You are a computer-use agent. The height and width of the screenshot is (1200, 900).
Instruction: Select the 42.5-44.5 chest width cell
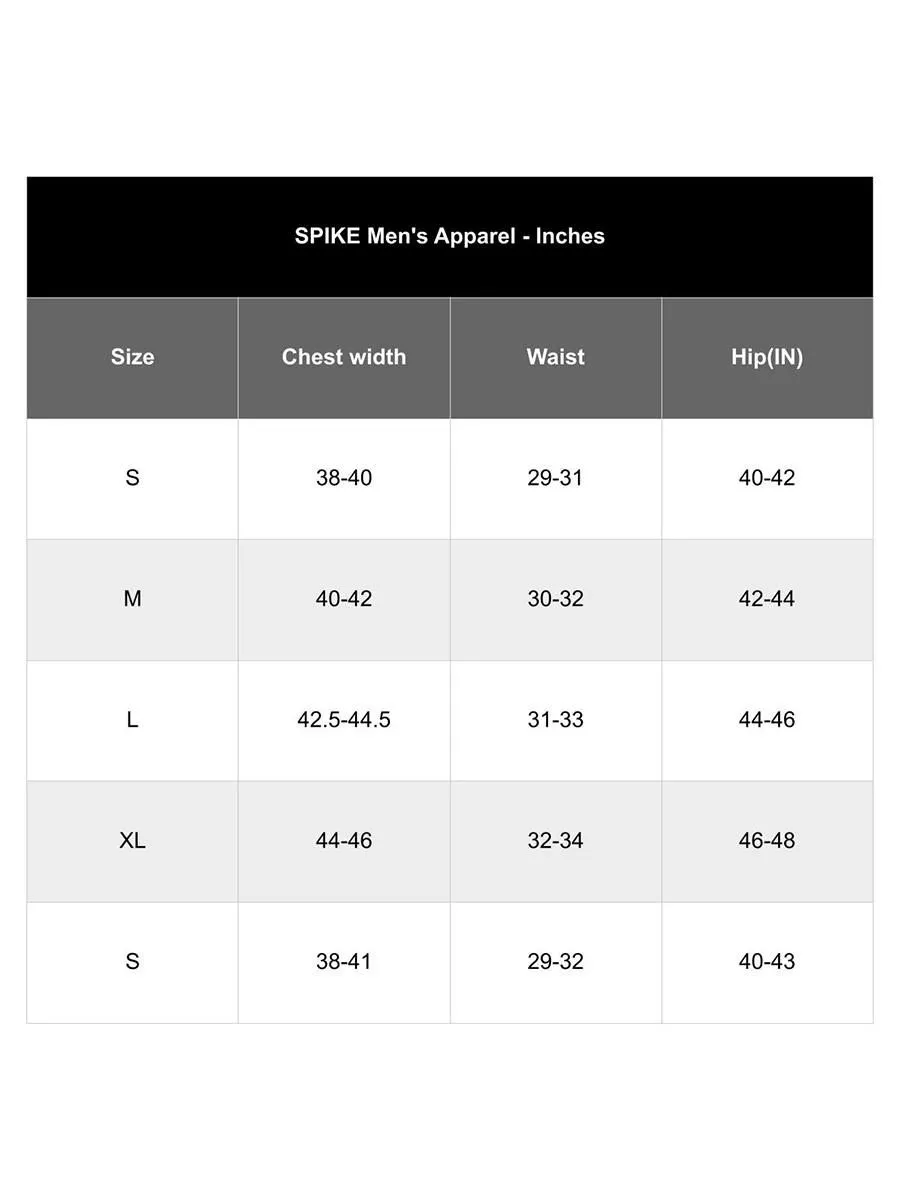pyautogui.click(x=344, y=720)
